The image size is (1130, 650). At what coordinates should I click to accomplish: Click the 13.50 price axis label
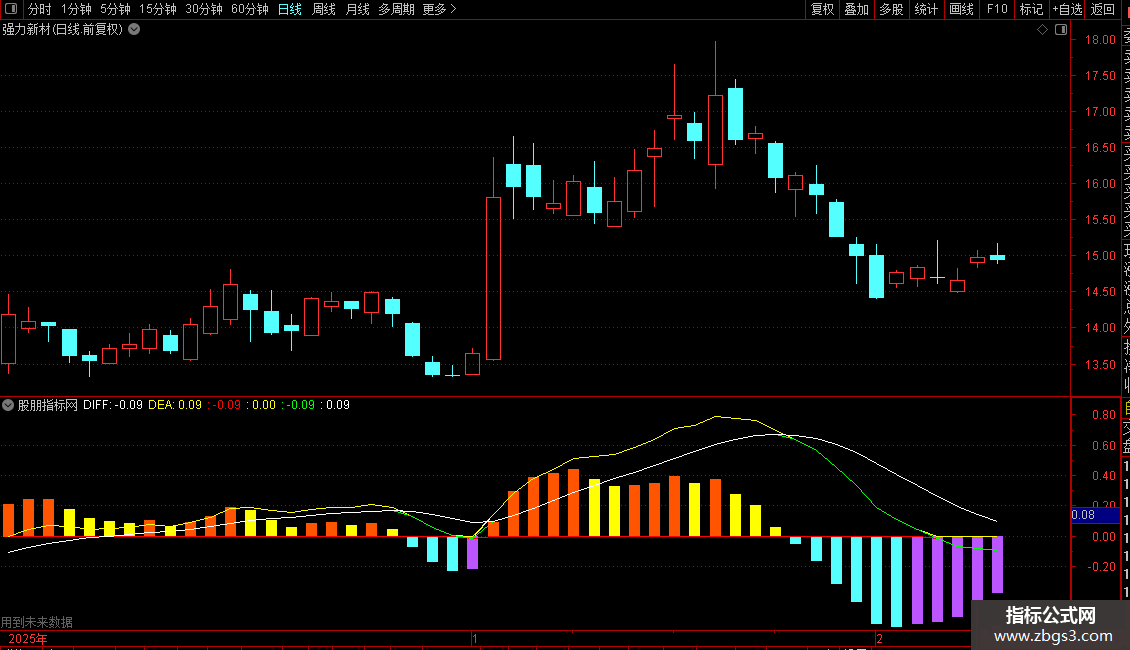pos(1100,365)
